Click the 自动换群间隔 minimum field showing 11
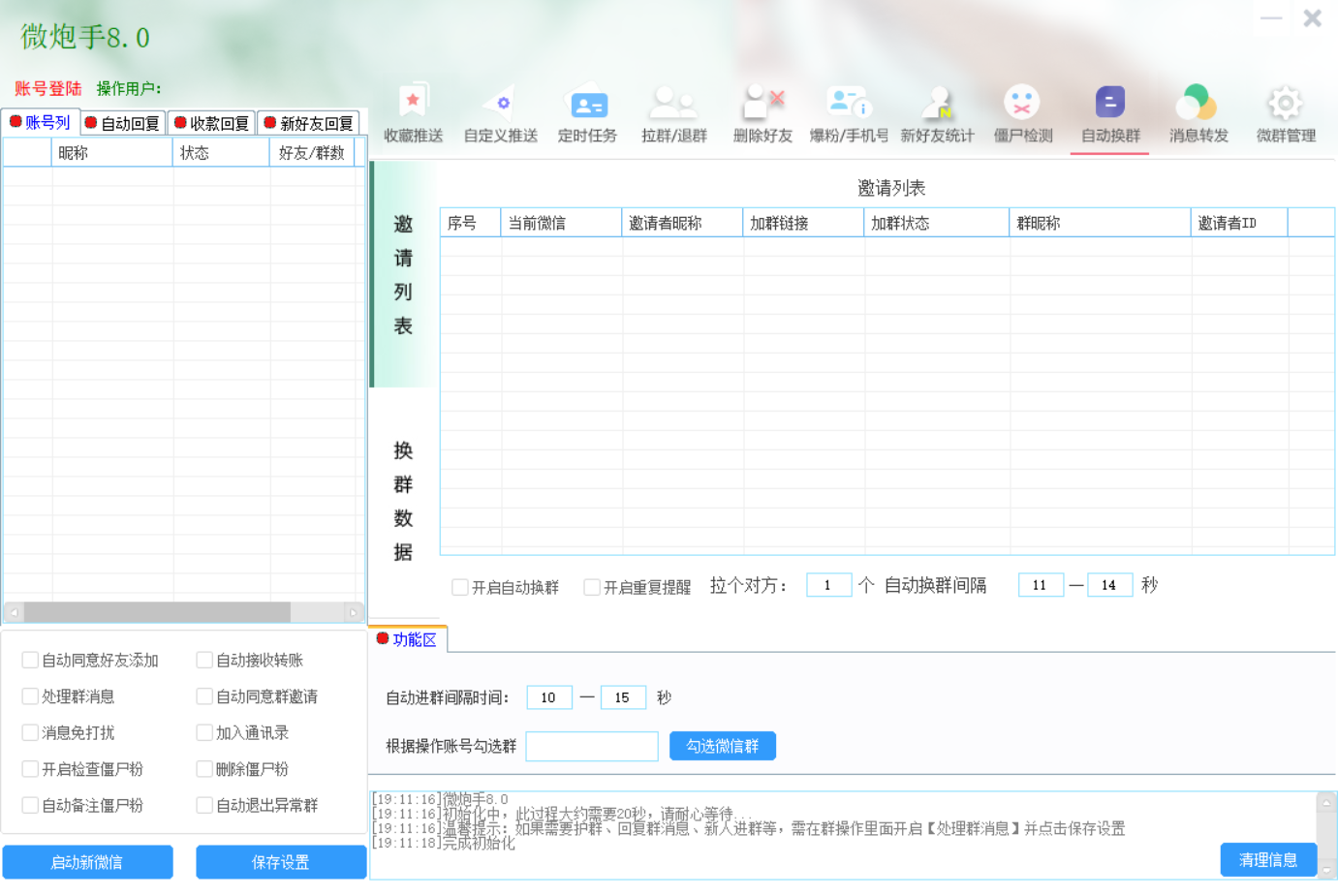The image size is (1338, 896). click(x=1041, y=585)
